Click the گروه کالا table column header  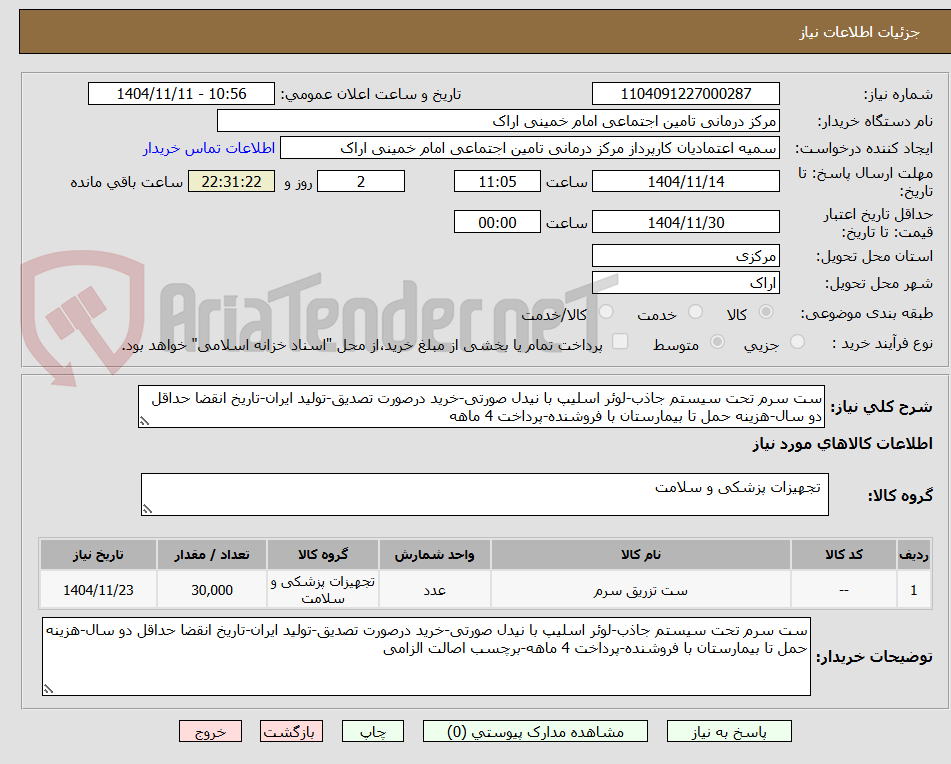tap(323, 555)
